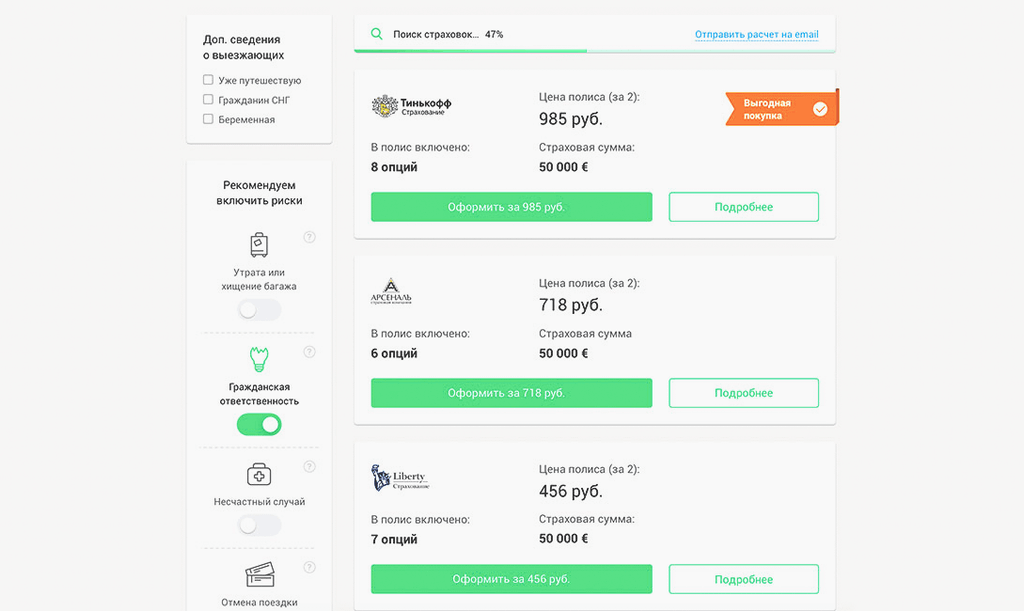Disable the Гражданская ответственность toggle
Image resolution: width=1024 pixels, height=611 pixels.
point(259,425)
